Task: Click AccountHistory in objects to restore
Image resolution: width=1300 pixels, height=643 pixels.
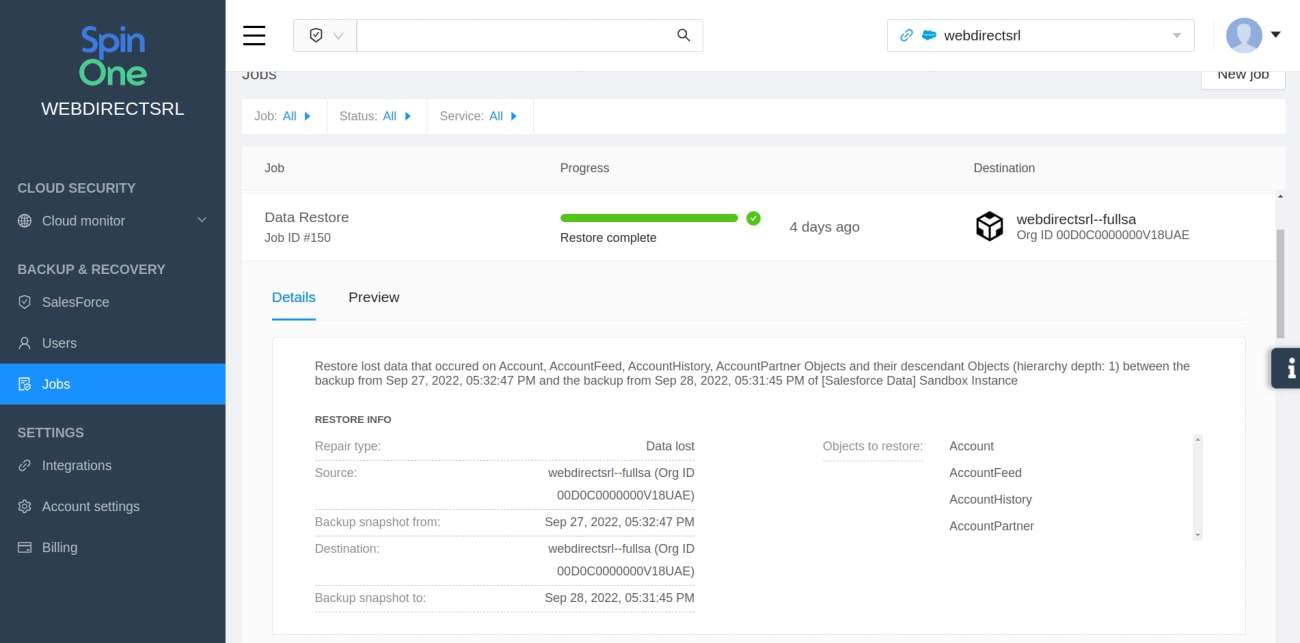Action: pos(991,499)
